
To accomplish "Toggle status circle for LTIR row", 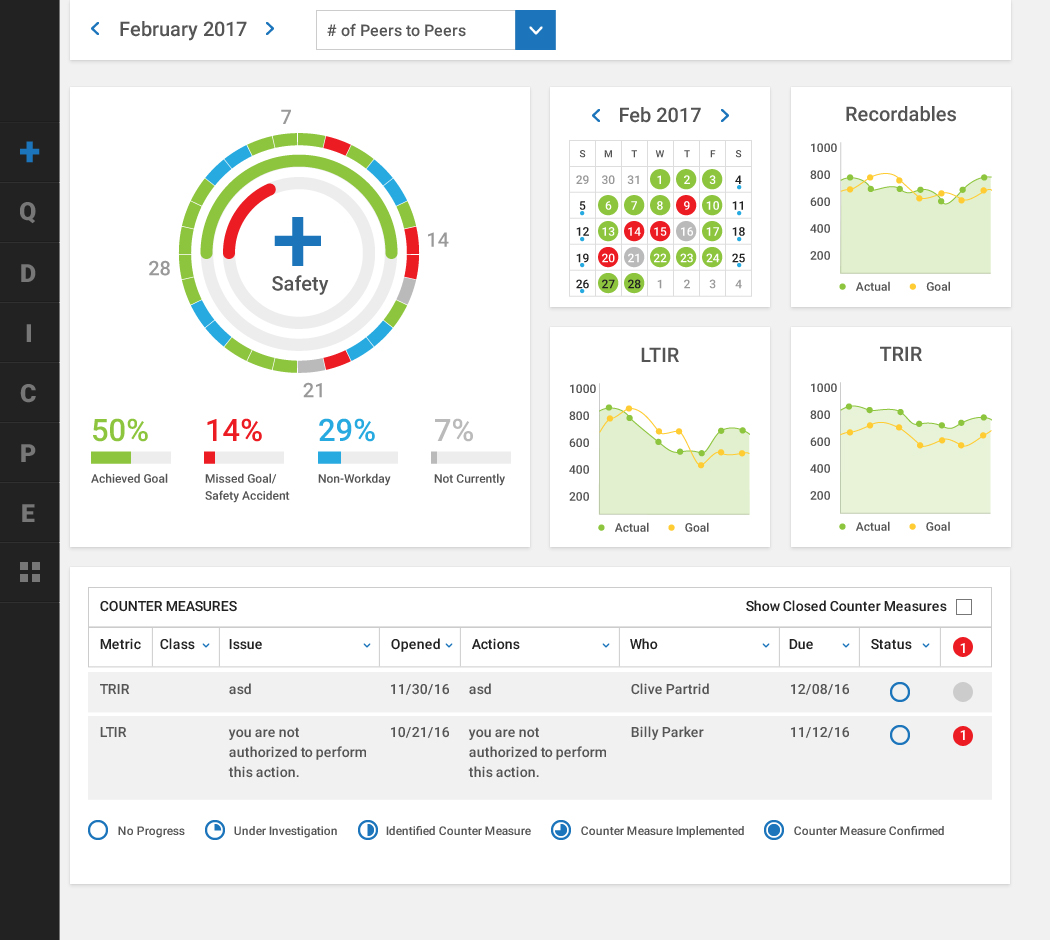I will 899,736.
